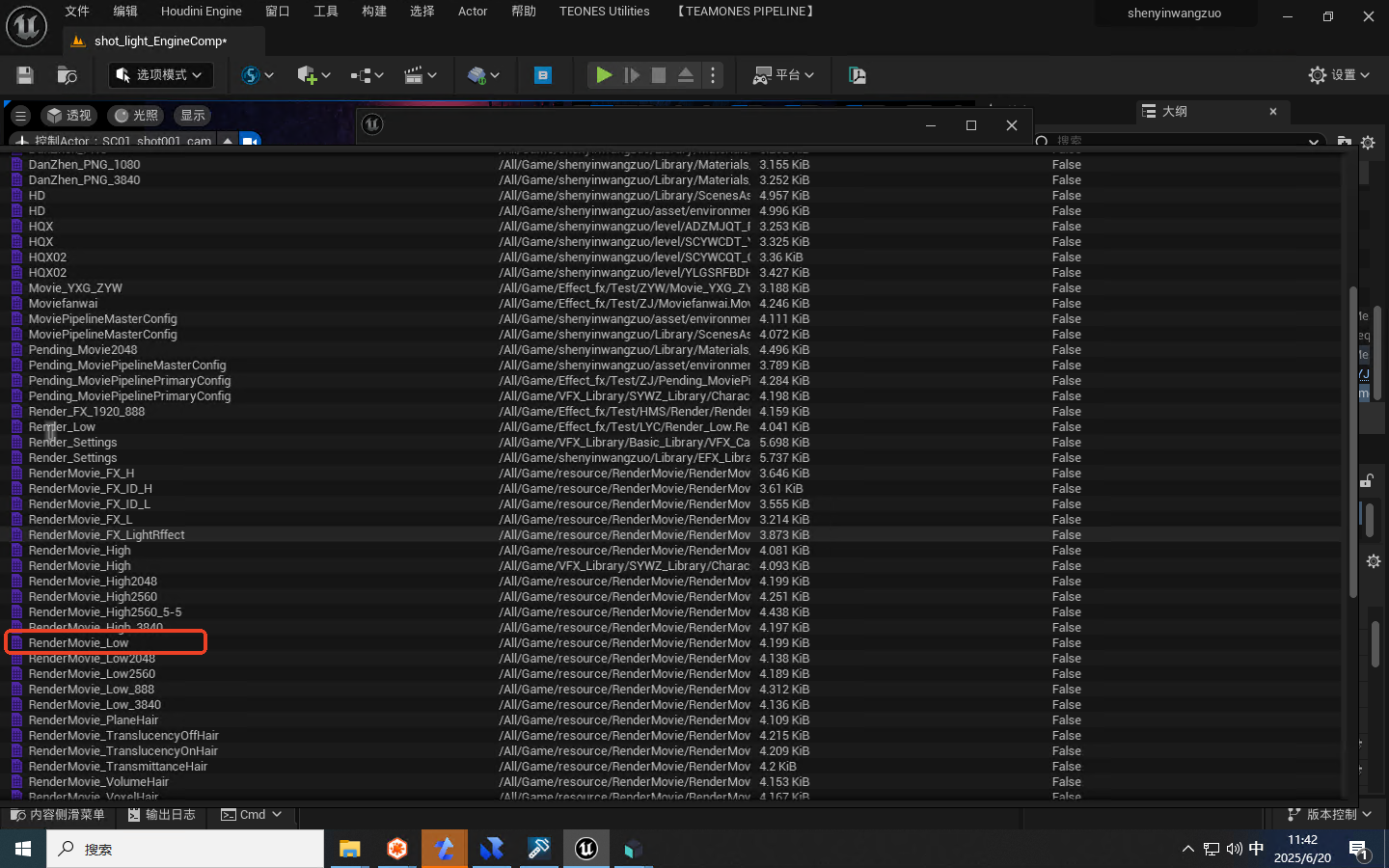Open the 设置 settings menu
Screen dimensions: 1389x868
pyautogui.click(x=1339, y=75)
